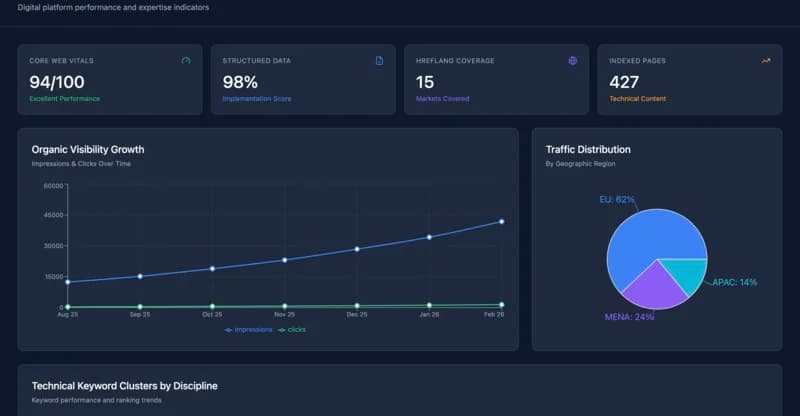Click the Traffic Distribution card title
Image resolution: width=800 pixels, height=416 pixels.
tap(588, 150)
